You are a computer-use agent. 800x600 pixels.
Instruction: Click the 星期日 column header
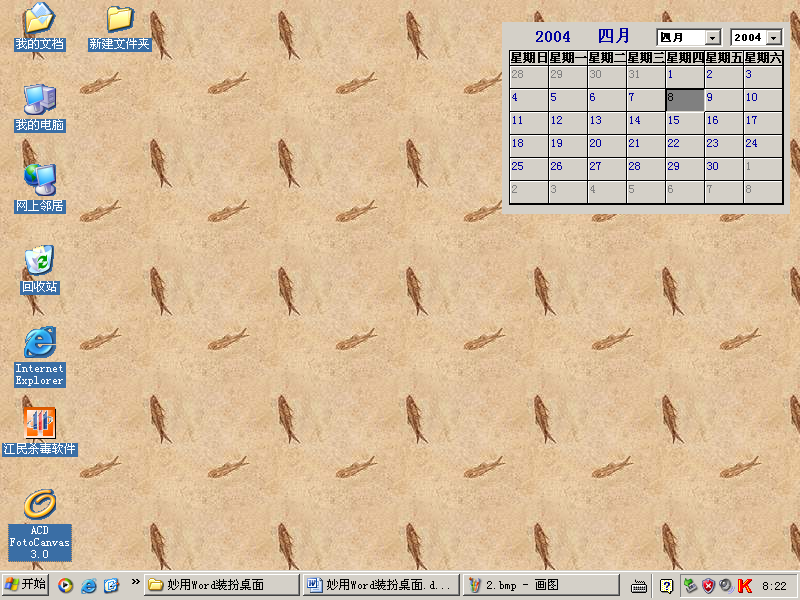click(x=529, y=58)
